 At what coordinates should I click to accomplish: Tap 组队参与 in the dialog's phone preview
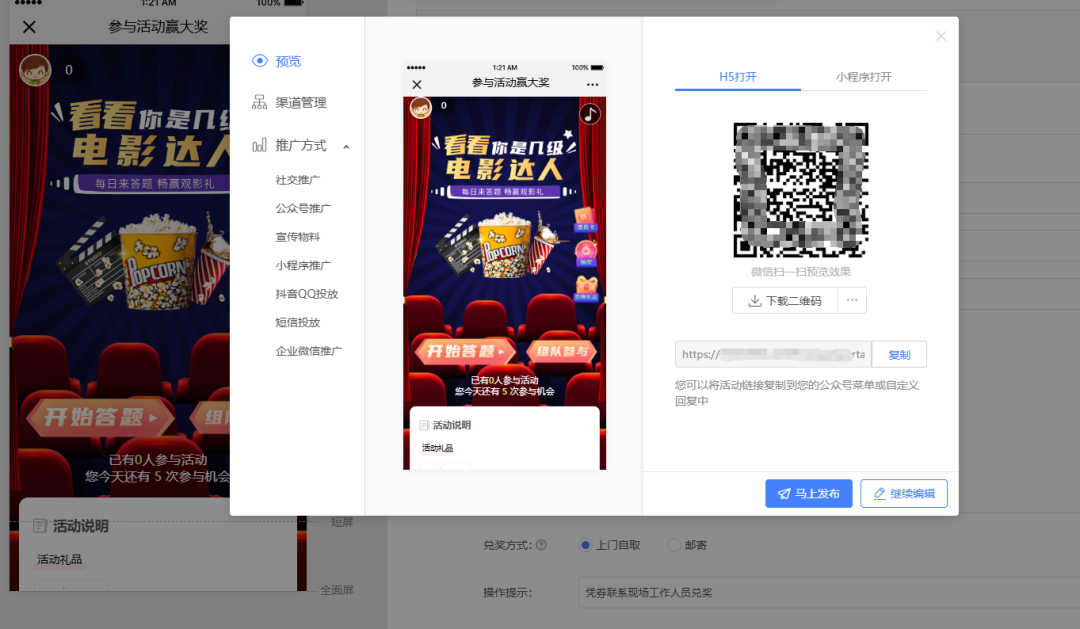coord(561,351)
